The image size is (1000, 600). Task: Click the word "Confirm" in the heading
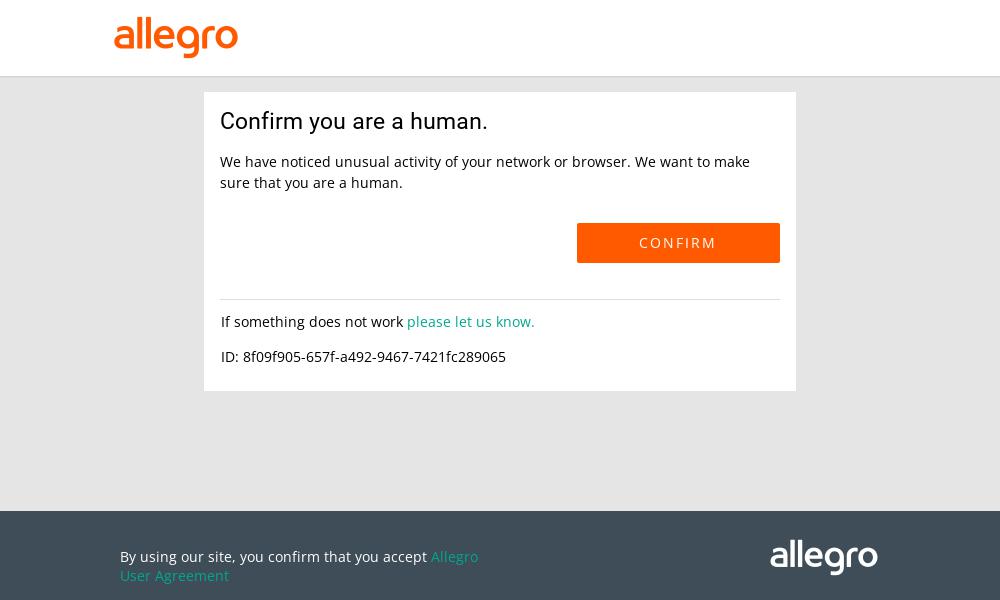(261, 122)
